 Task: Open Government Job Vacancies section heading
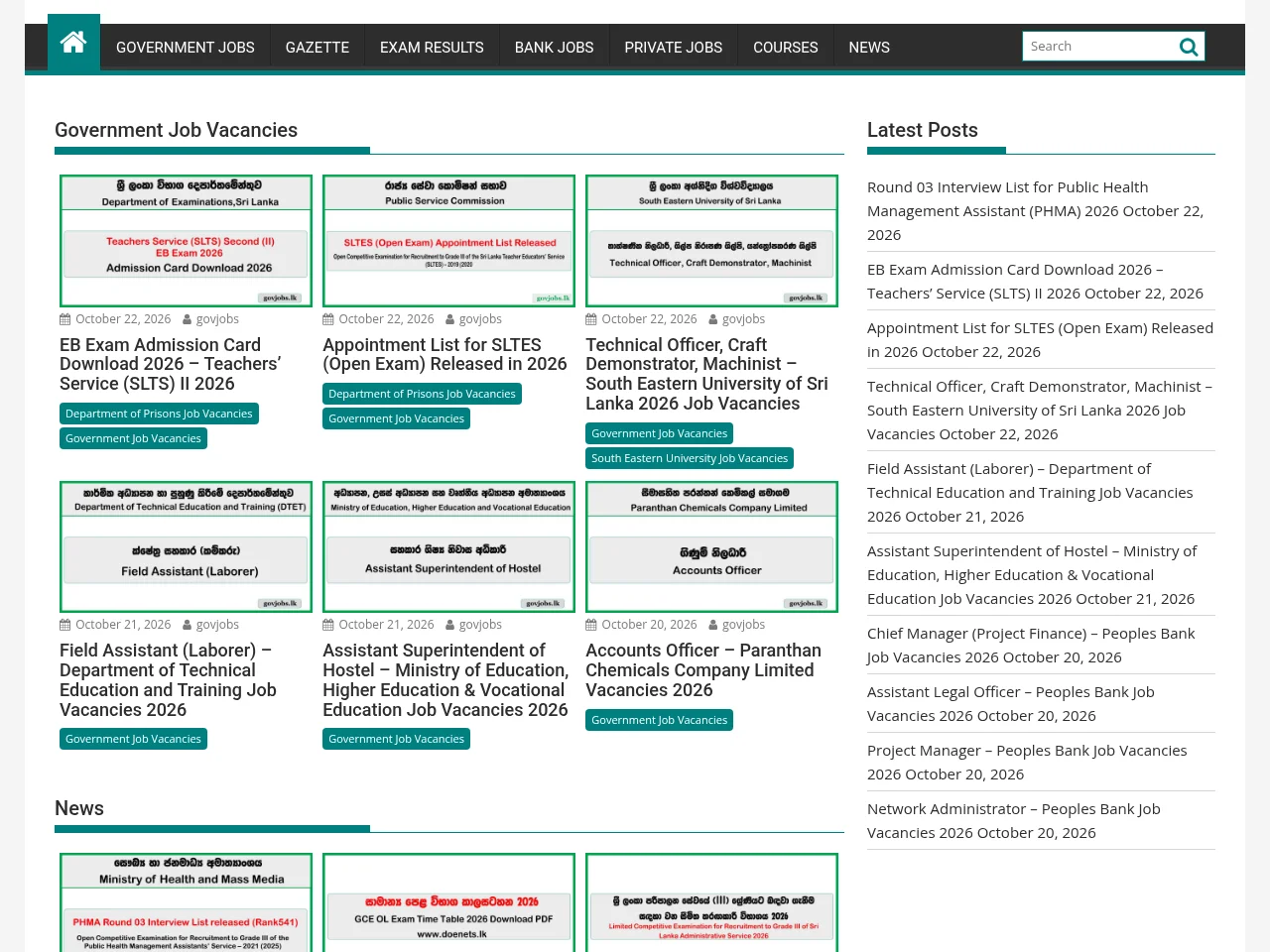tap(176, 130)
